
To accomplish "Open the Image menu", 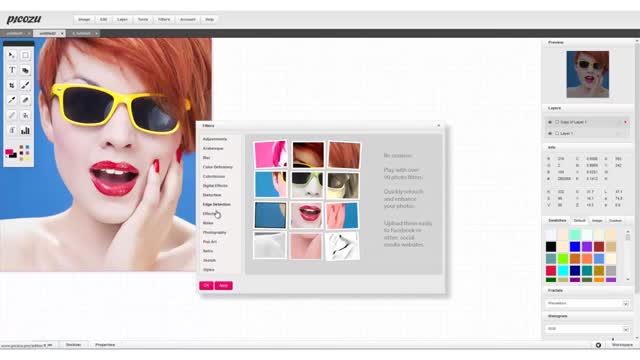I will tap(84, 20).
